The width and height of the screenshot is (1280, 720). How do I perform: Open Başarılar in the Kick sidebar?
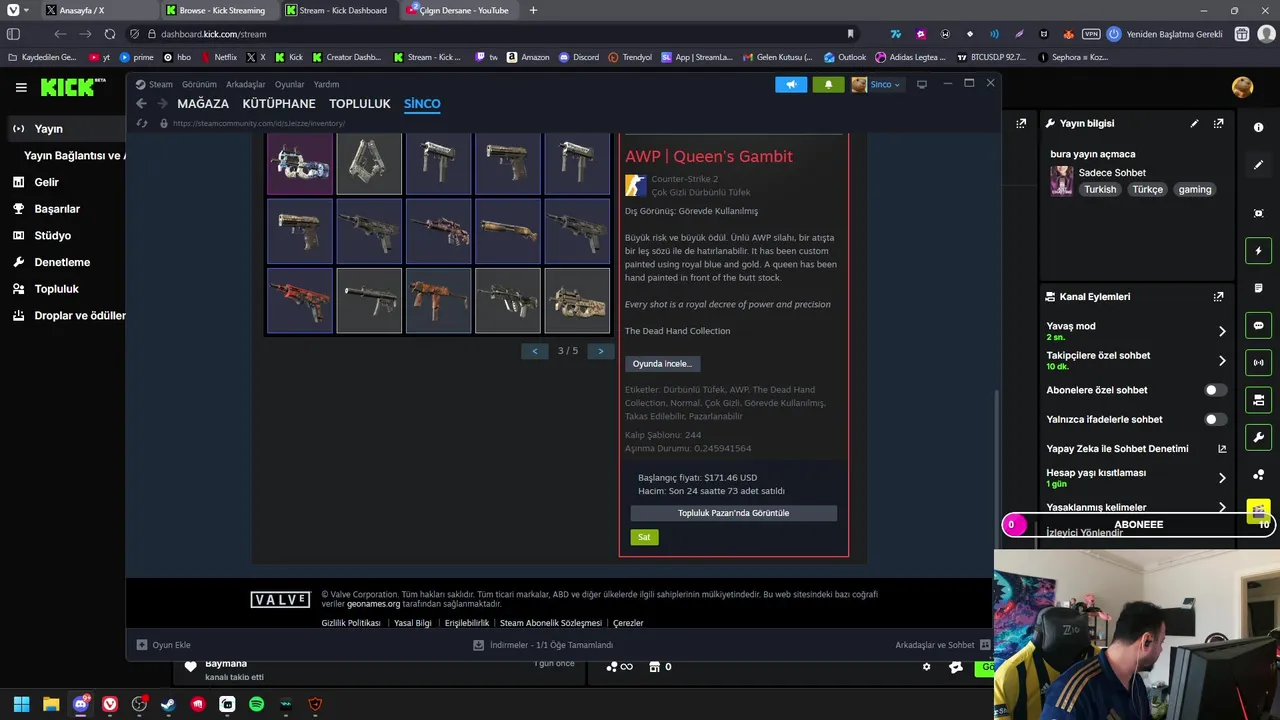click(x=57, y=209)
